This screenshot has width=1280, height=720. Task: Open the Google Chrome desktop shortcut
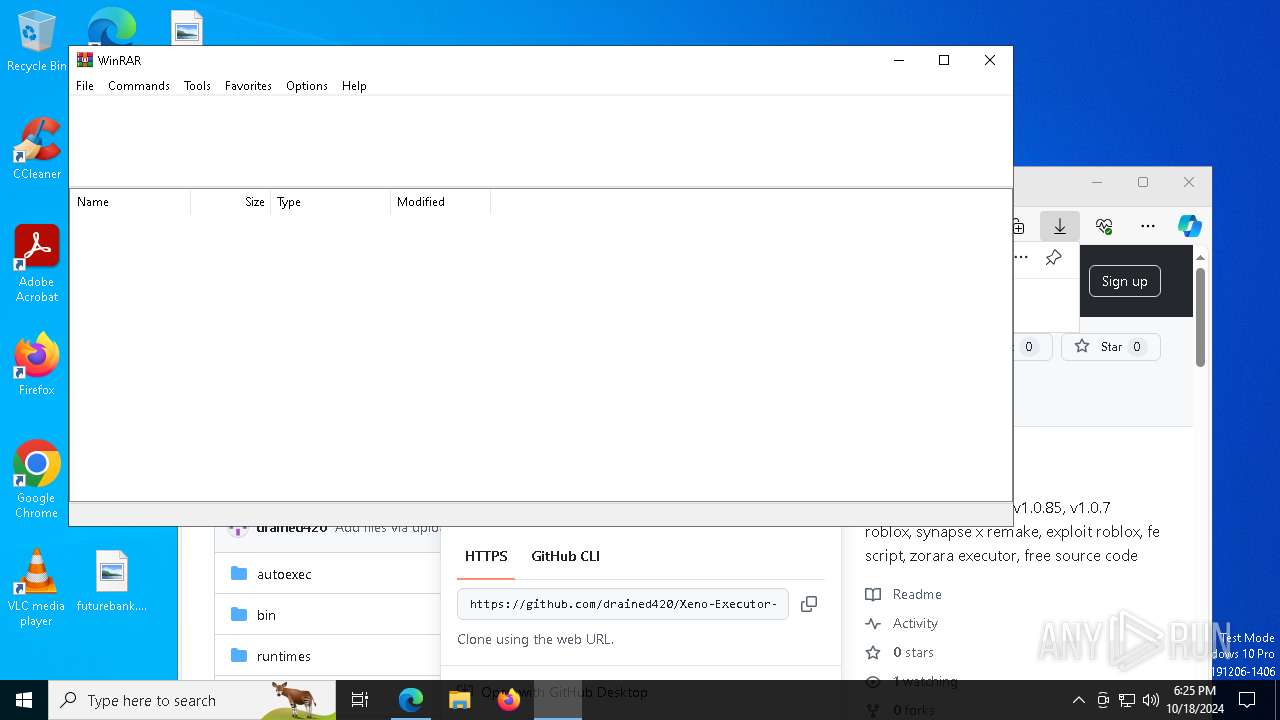(37, 480)
